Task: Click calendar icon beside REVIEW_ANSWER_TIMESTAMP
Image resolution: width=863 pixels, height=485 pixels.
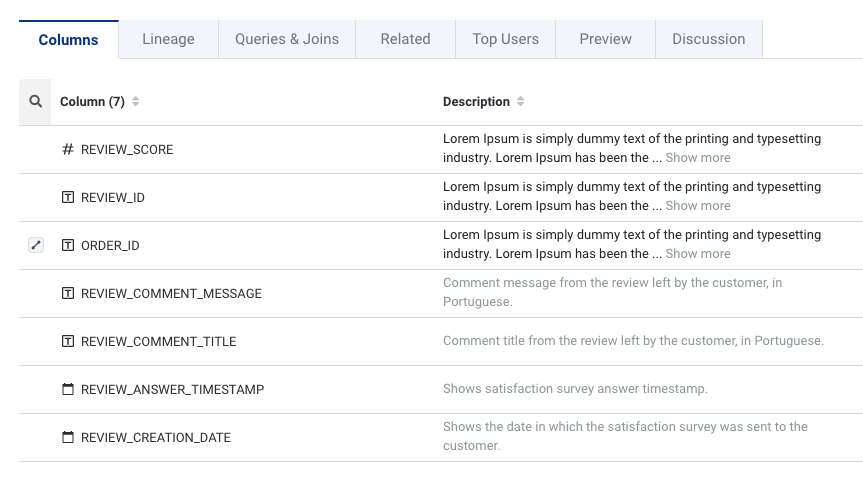Action: click(x=68, y=390)
